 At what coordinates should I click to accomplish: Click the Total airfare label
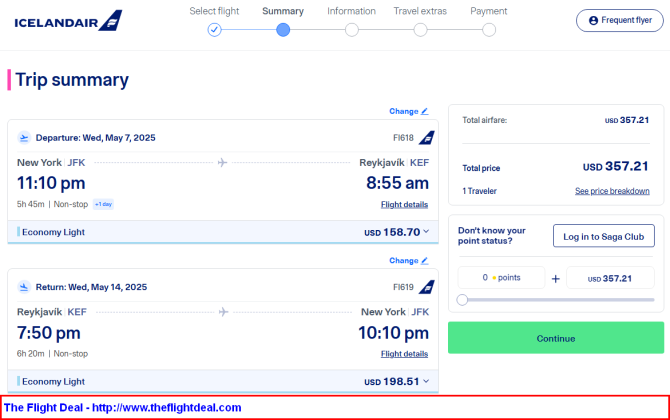coord(485,120)
